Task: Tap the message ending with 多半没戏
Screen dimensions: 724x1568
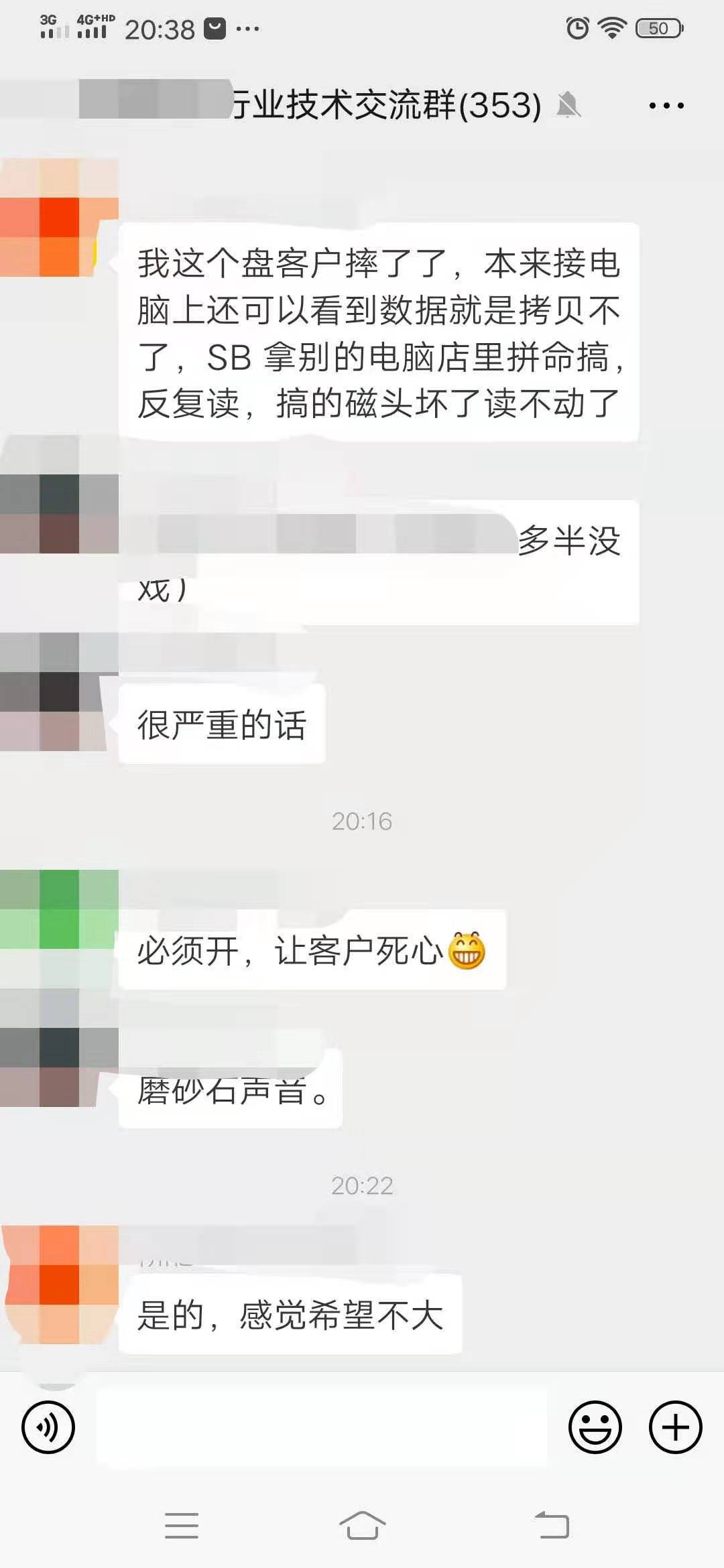Action: 379,563
